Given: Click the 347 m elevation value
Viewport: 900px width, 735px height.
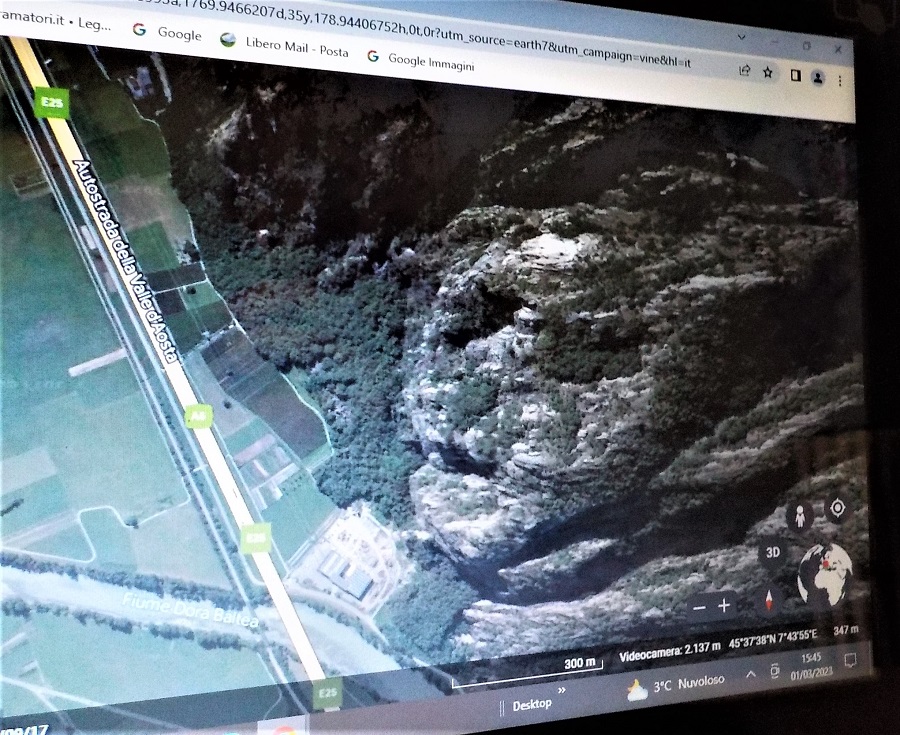Looking at the screenshot, I should point(845,630).
